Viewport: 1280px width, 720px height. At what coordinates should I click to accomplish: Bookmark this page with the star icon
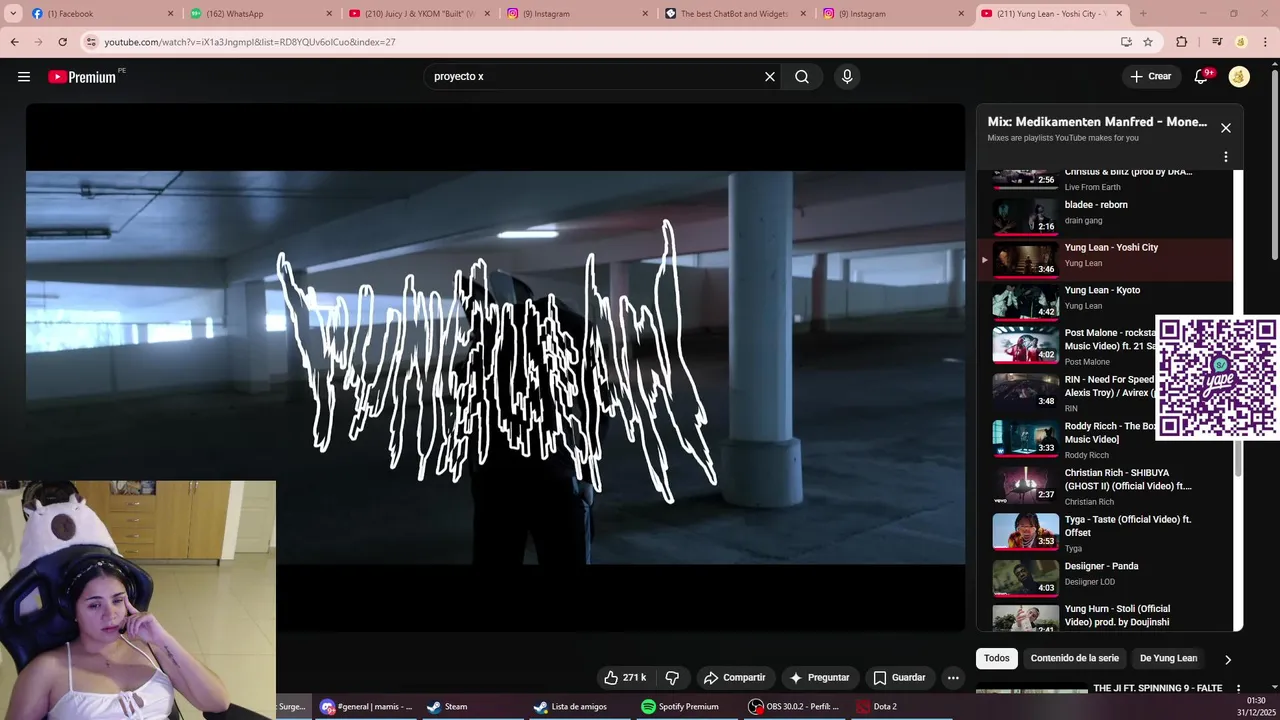point(1148,42)
